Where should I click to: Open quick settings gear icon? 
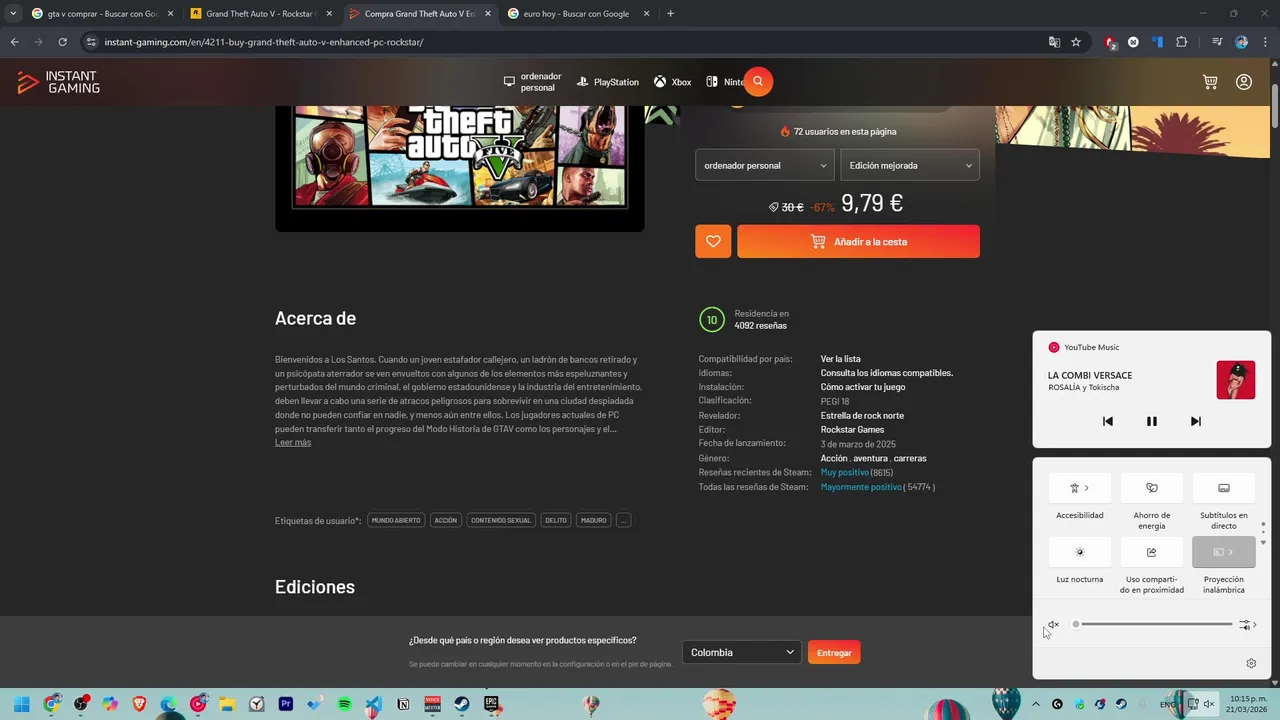tap(1251, 663)
